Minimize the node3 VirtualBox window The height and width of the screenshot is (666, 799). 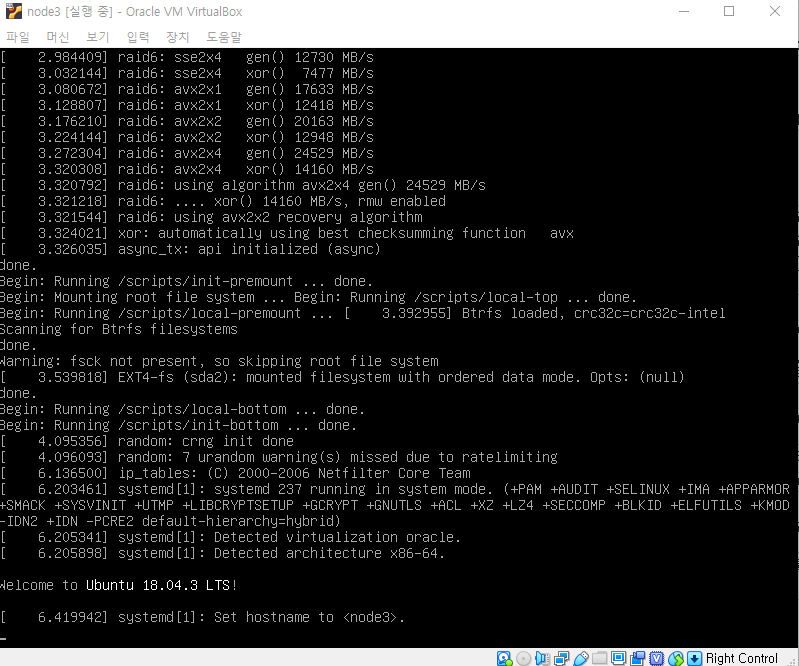(x=684, y=11)
